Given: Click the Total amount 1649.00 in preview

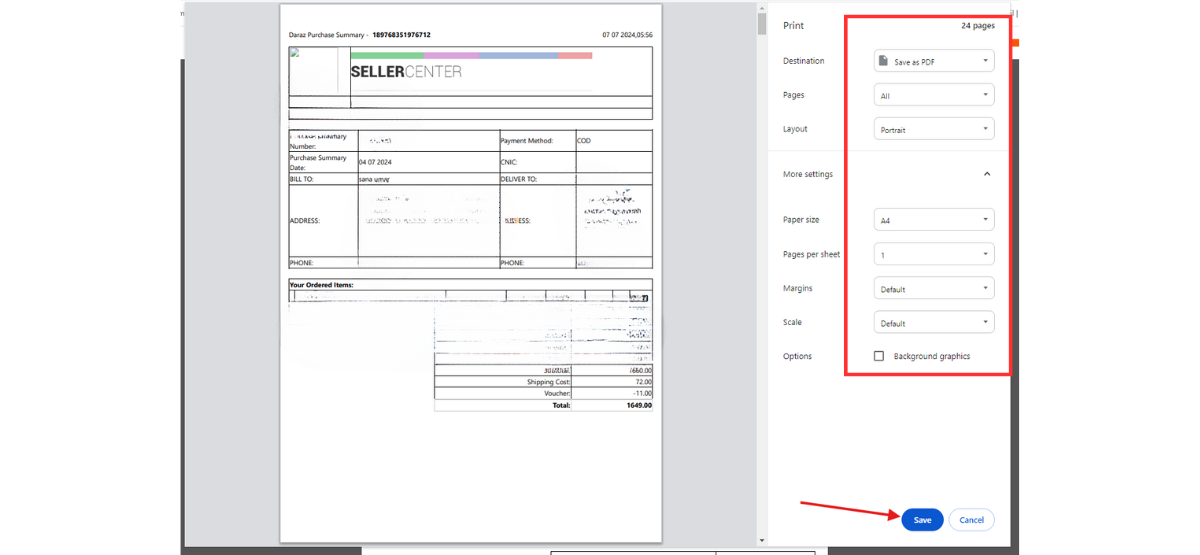Looking at the screenshot, I should click(x=639, y=406).
